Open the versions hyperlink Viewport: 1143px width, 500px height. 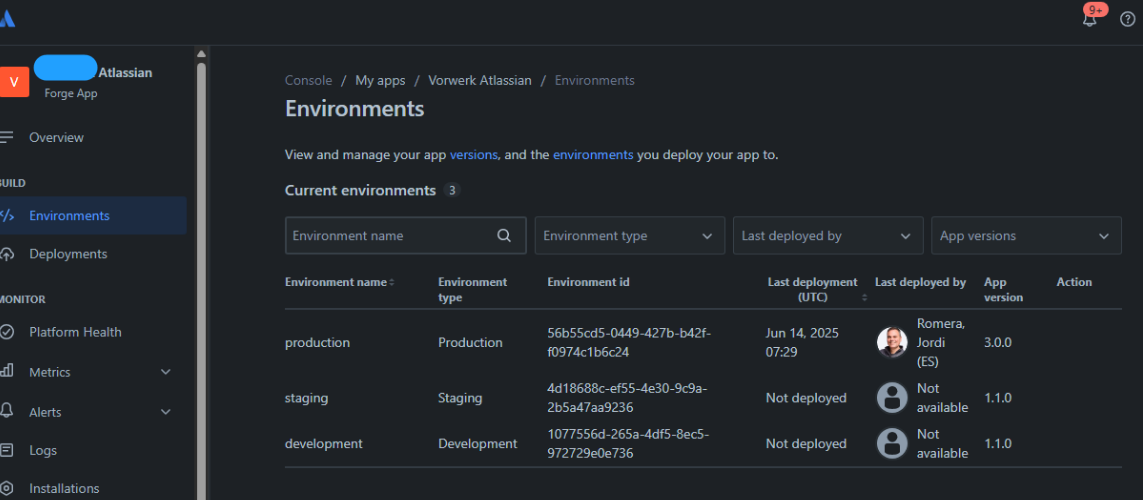point(474,155)
